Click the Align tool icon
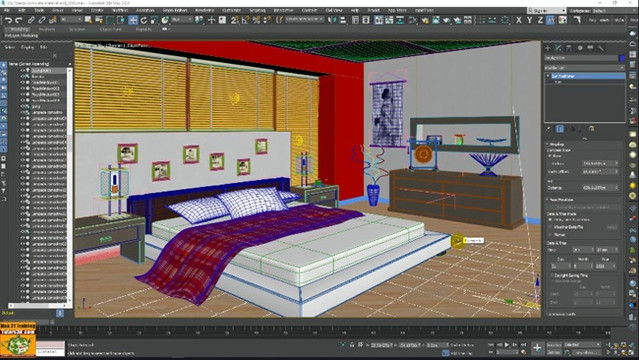Screen dimensions: 639x360 [343, 20]
